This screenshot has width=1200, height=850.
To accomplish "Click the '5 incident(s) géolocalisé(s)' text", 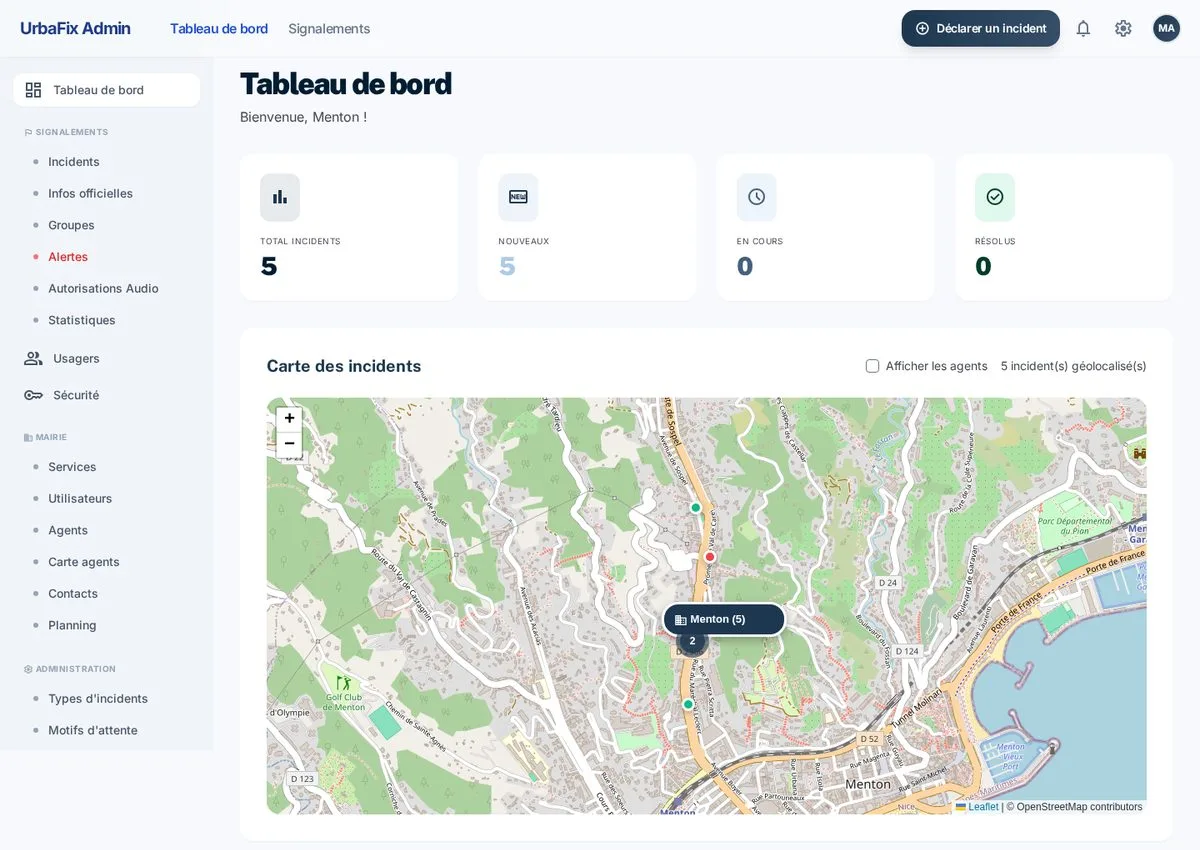I will point(1074,366).
